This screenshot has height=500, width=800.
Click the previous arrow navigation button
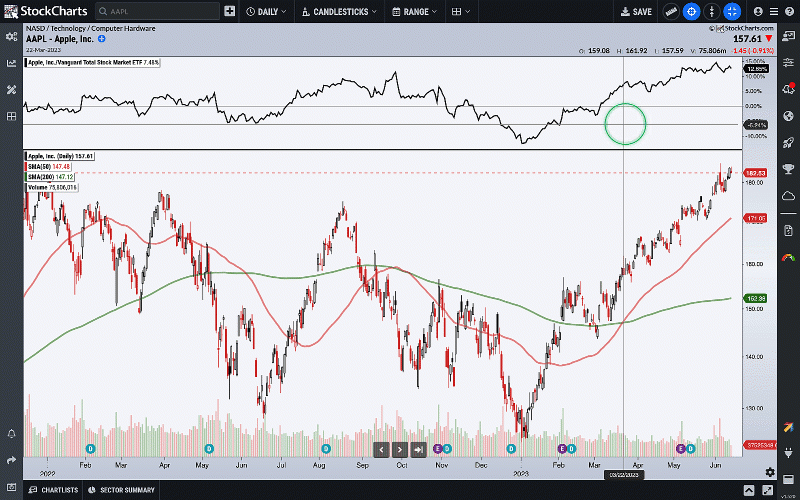[x=381, y=449]
